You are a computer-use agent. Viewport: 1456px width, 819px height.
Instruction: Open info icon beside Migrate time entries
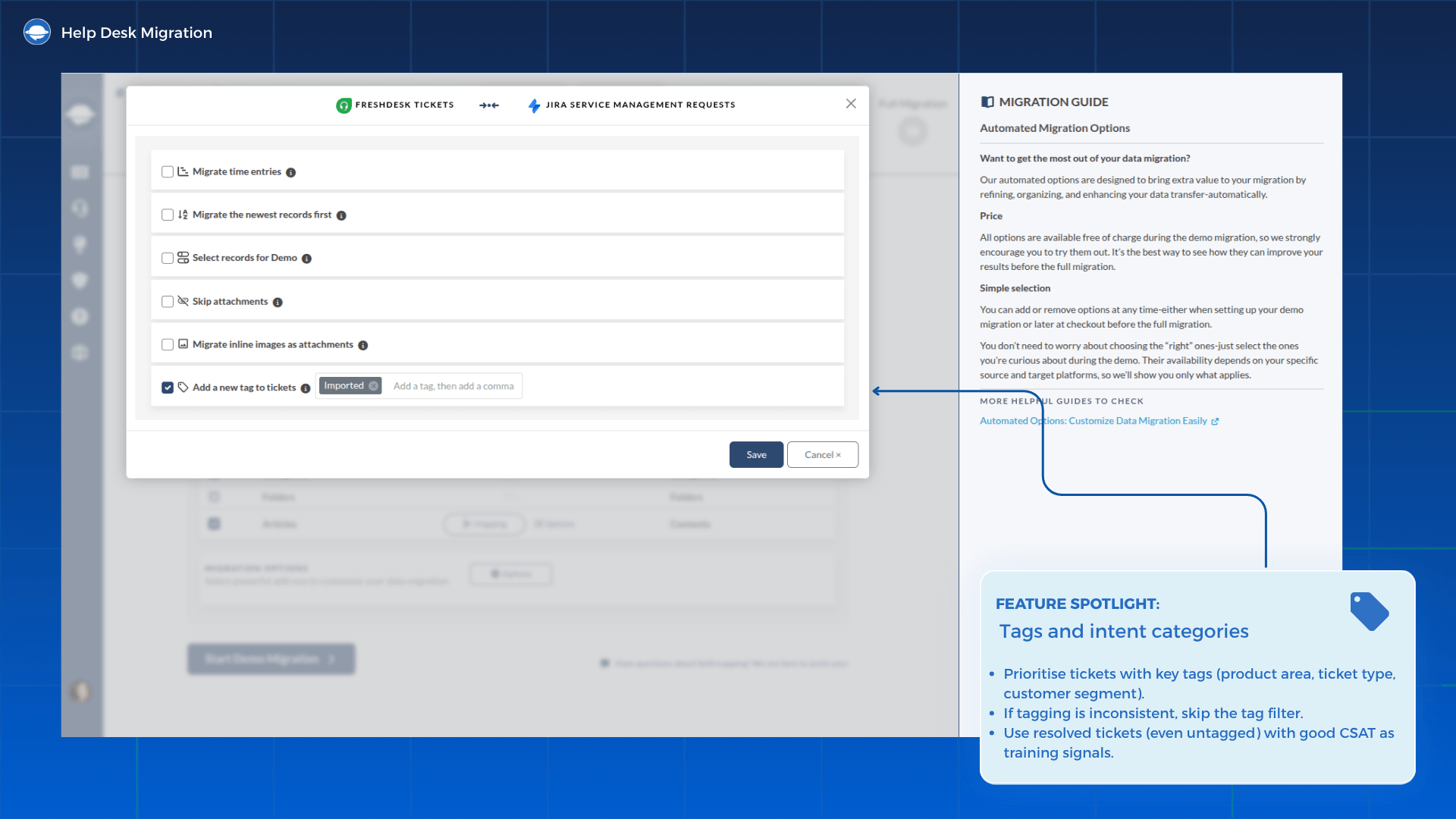[290, 173]
